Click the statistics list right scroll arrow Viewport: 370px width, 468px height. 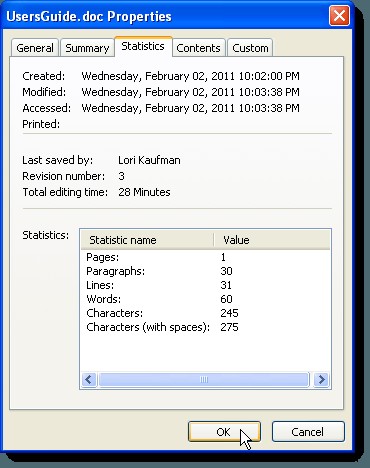tap(321, 379)
